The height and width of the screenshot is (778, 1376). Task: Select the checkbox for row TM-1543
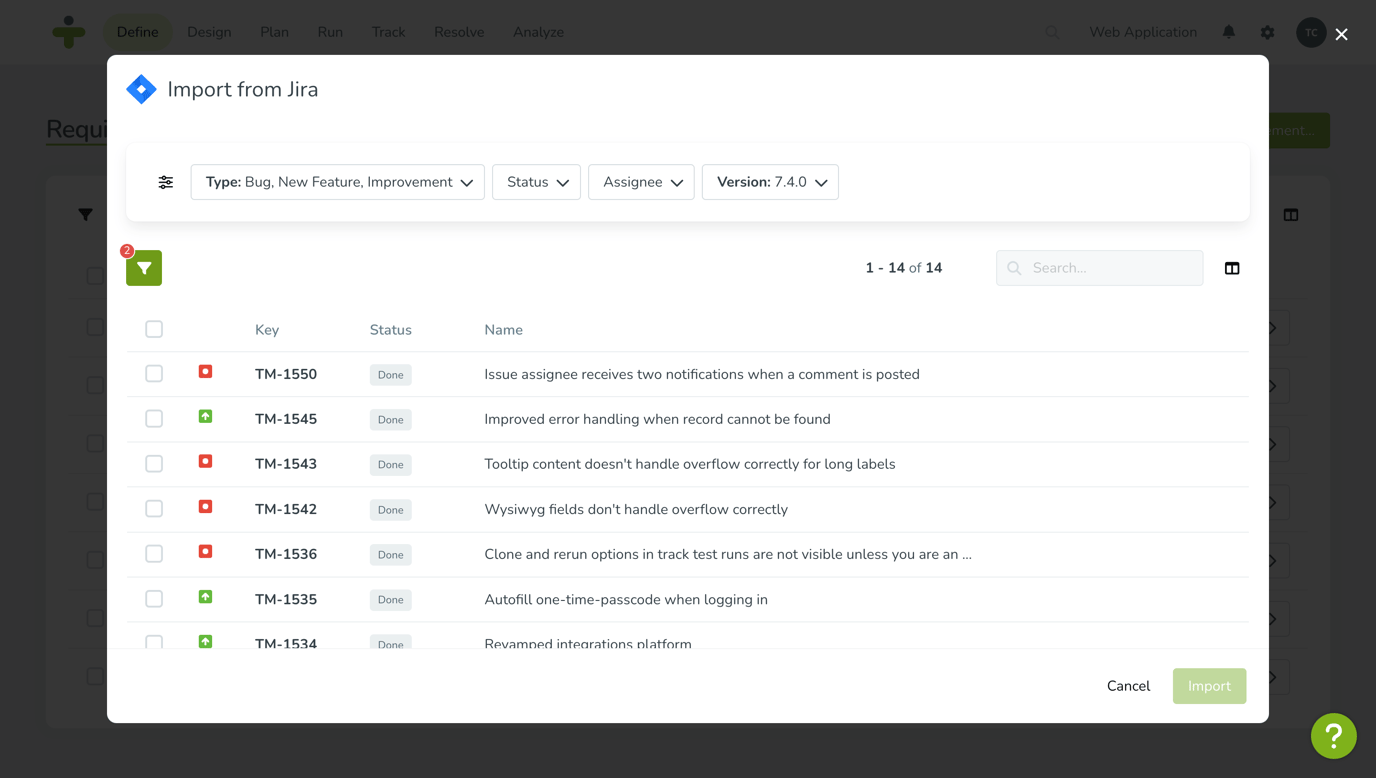tap(153, 462)
